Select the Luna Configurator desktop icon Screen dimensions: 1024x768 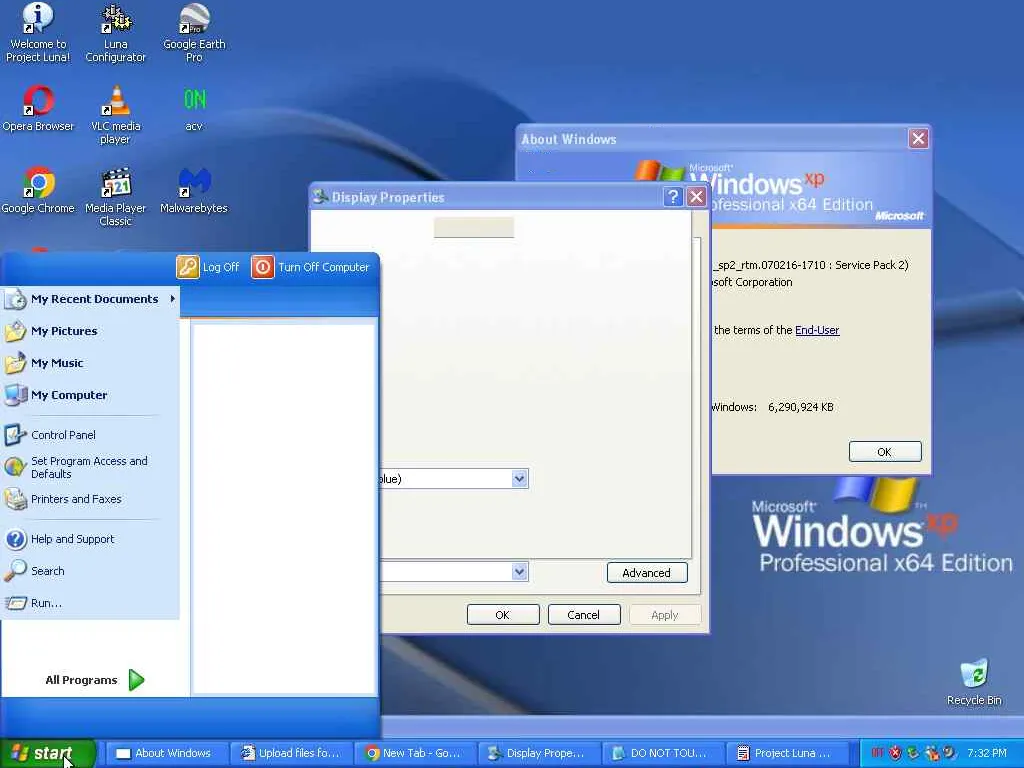pyautogui.click(x=116, y=33)
